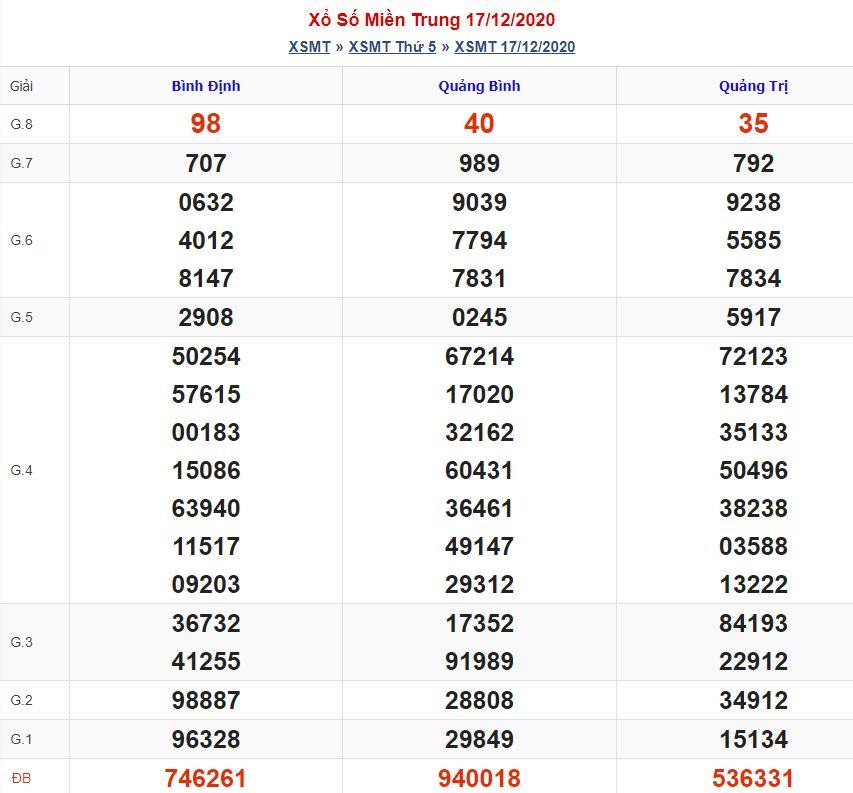Click Quảng Trị G.8 number 35
Image resolution: width=853 pixels, height=793 pixels.
(x=753, y=123)
